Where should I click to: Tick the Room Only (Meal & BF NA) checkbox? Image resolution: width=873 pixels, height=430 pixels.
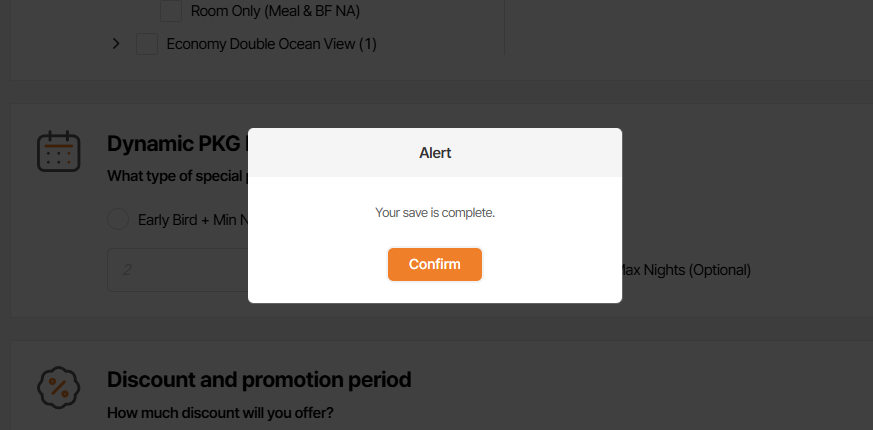pos(171,12)
